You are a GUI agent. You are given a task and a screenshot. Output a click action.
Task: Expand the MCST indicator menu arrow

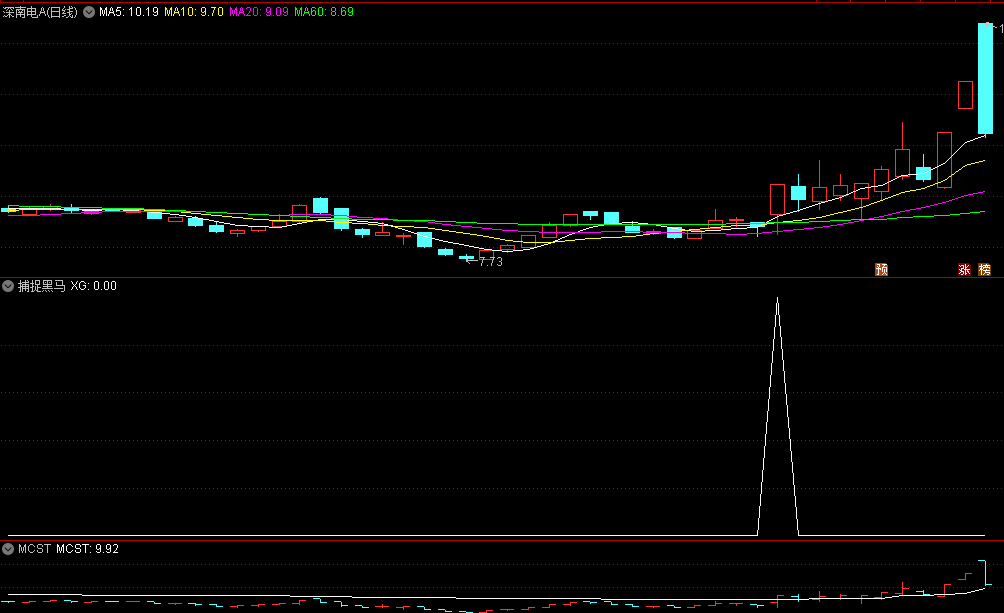point(9,549)
